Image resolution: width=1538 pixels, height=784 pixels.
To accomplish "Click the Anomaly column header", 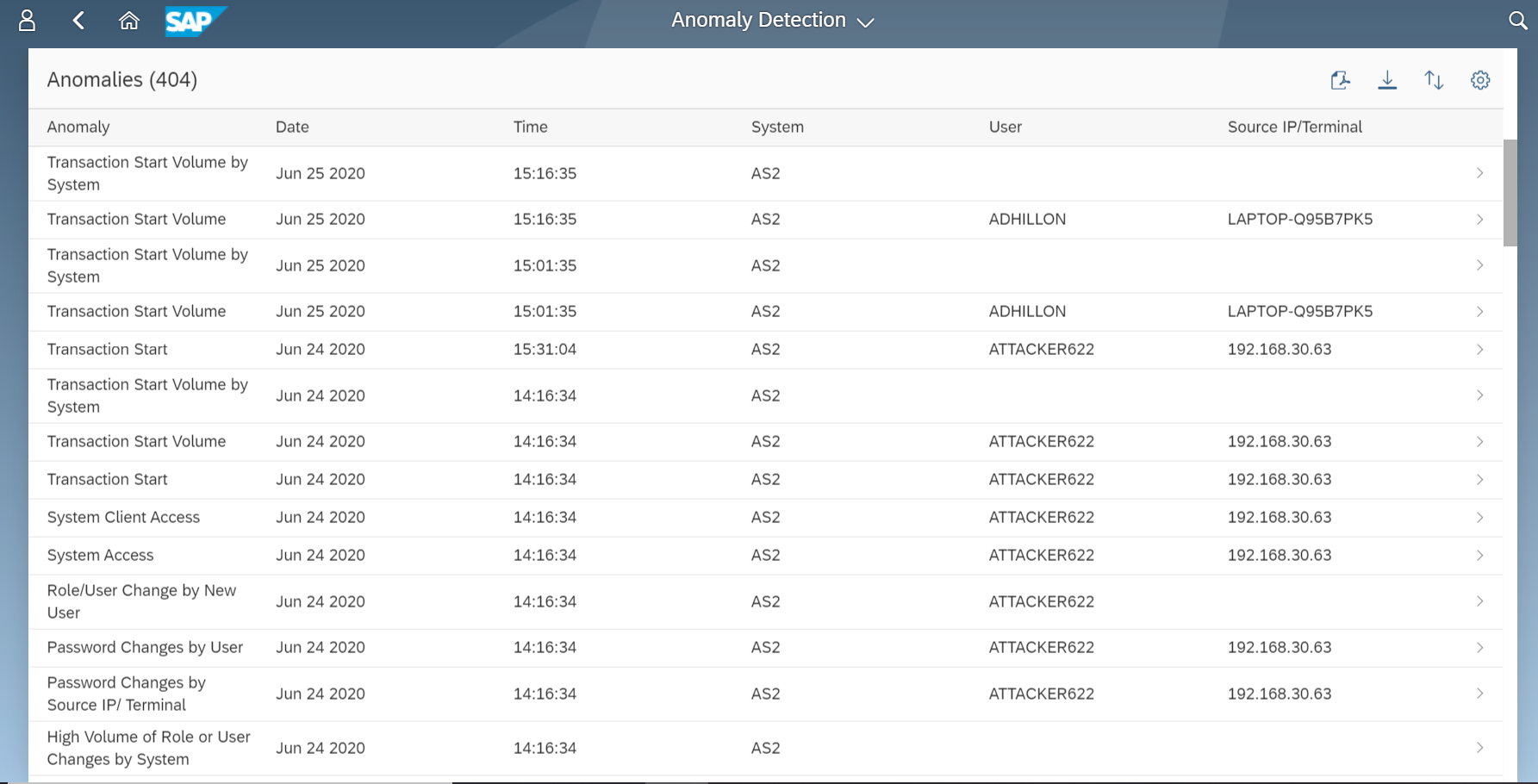I will click(x=78, y=128).
